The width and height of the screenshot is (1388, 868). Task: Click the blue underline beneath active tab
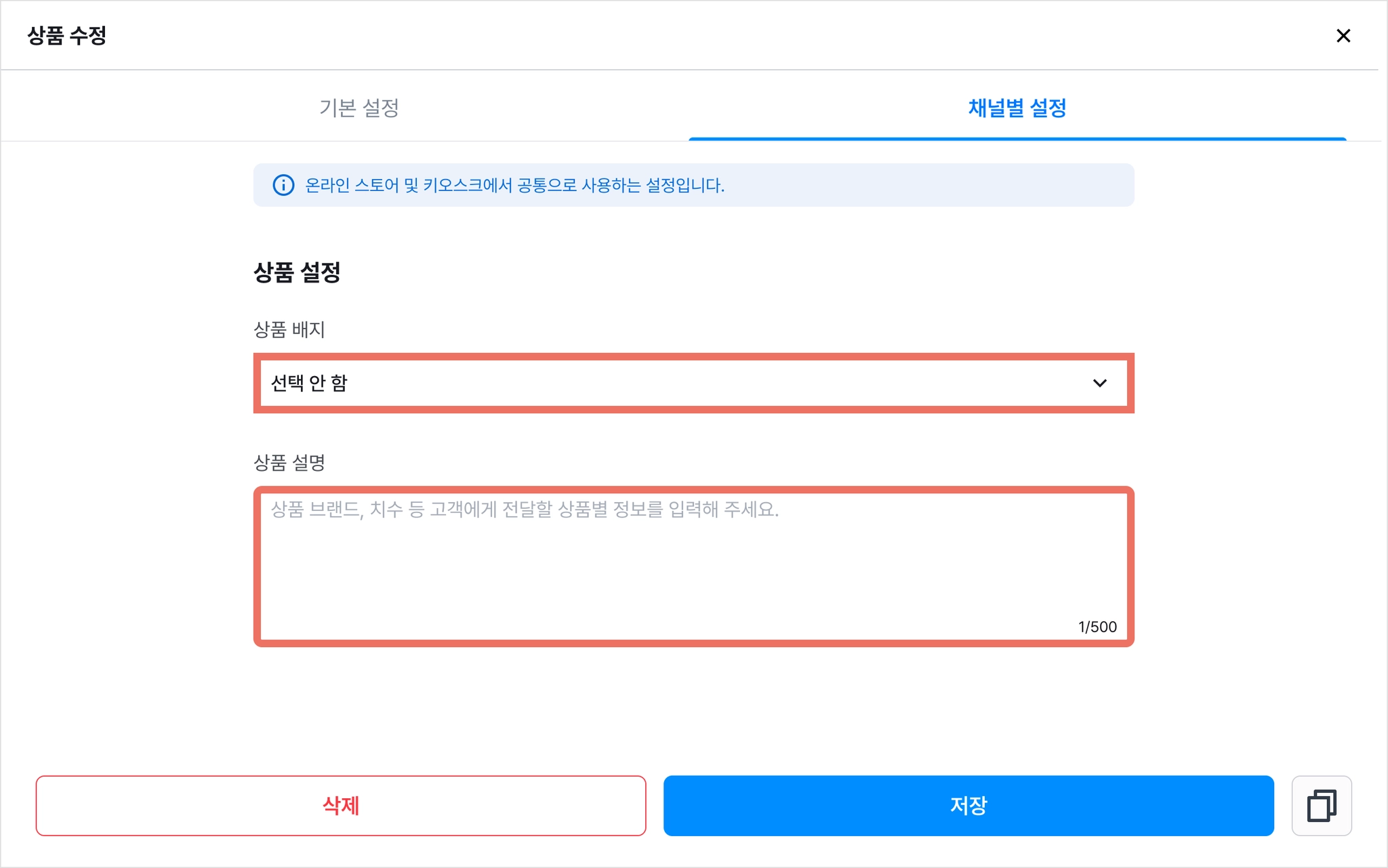[x=1017, y=139]
